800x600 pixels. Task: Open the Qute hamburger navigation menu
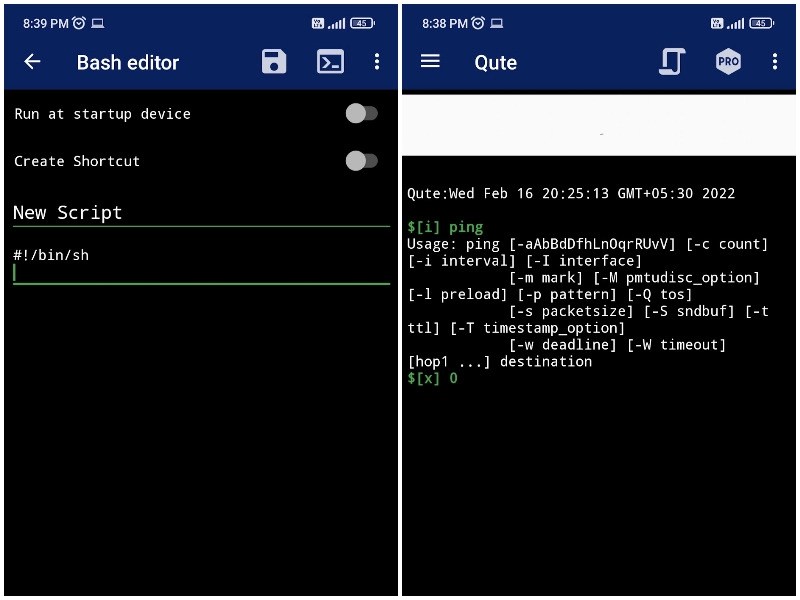(430, 62)
